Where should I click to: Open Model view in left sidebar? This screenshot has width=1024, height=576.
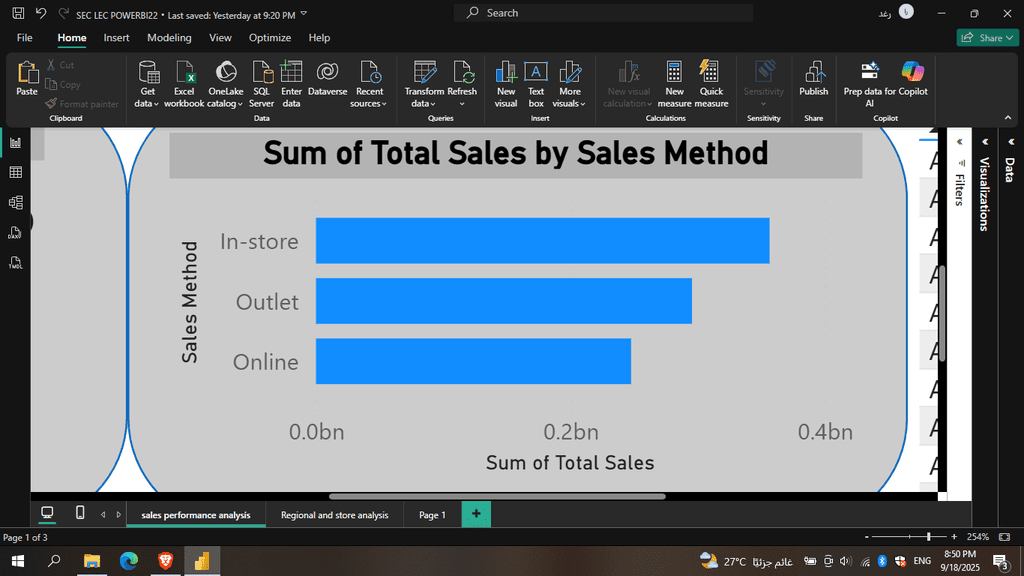coord(15,203)
